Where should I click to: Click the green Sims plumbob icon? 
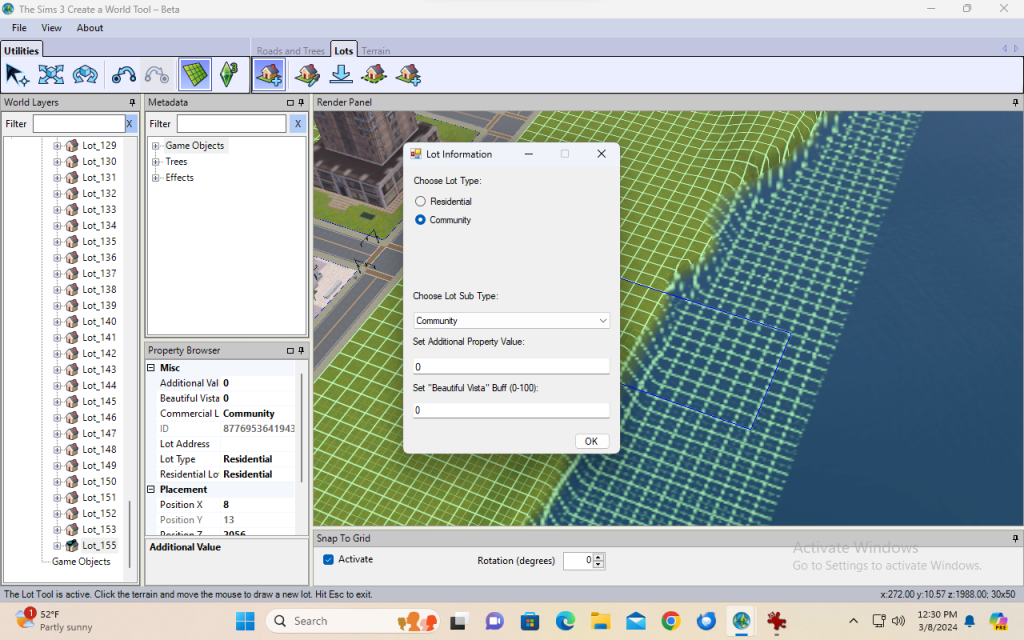pyautogui.click(x=229, y=74)
